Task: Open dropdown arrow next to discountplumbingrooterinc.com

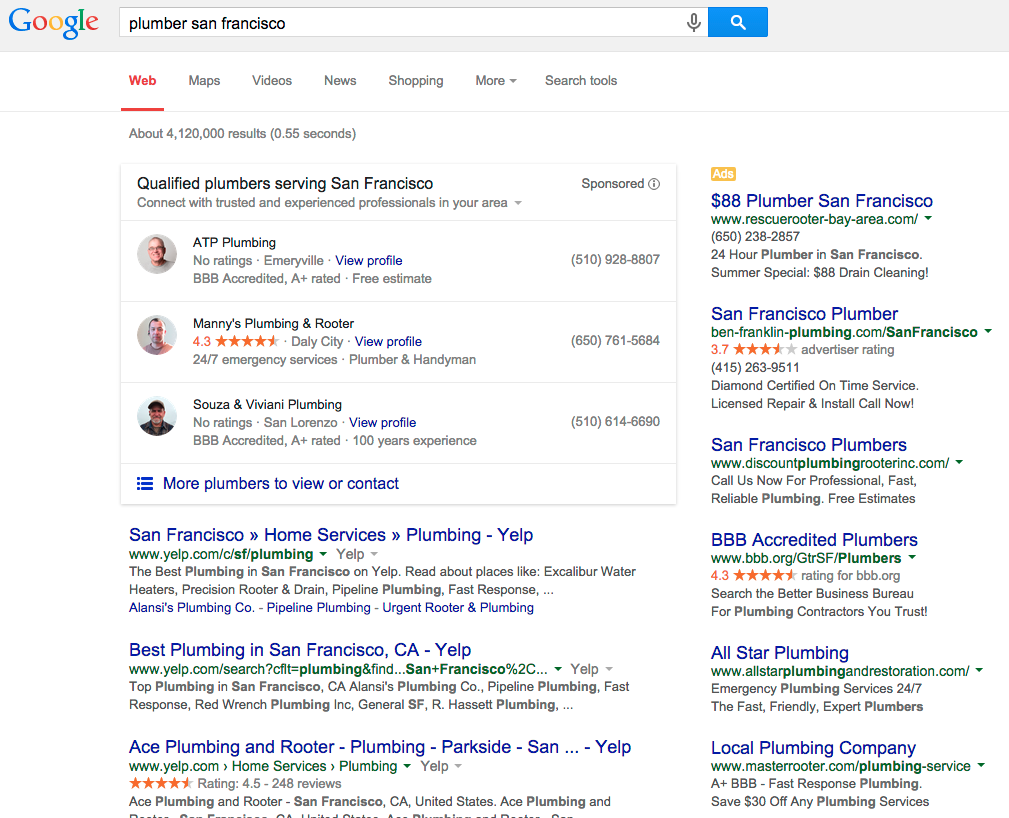Action: coord(959,462)
